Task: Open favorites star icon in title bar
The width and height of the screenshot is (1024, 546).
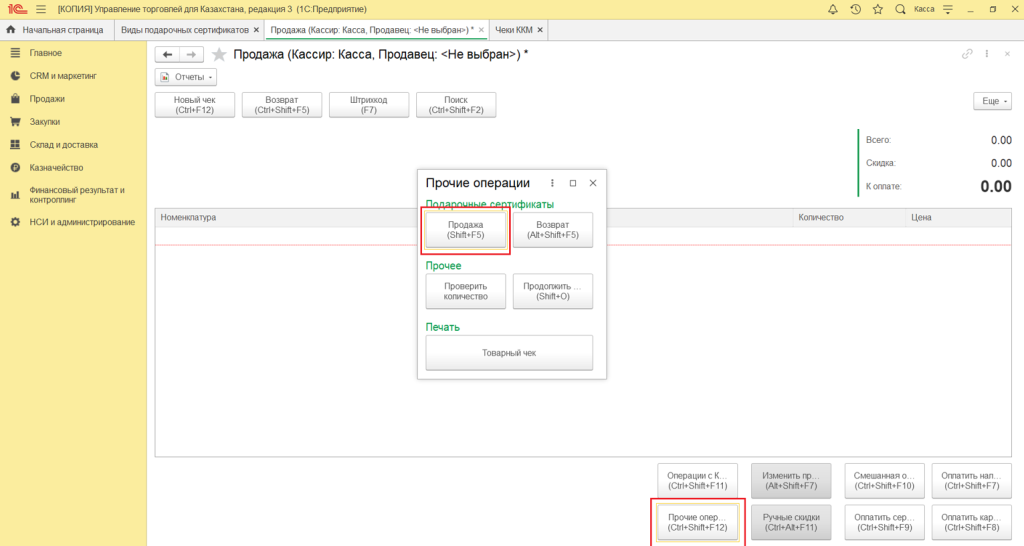Action: click(x=878, y=9)
